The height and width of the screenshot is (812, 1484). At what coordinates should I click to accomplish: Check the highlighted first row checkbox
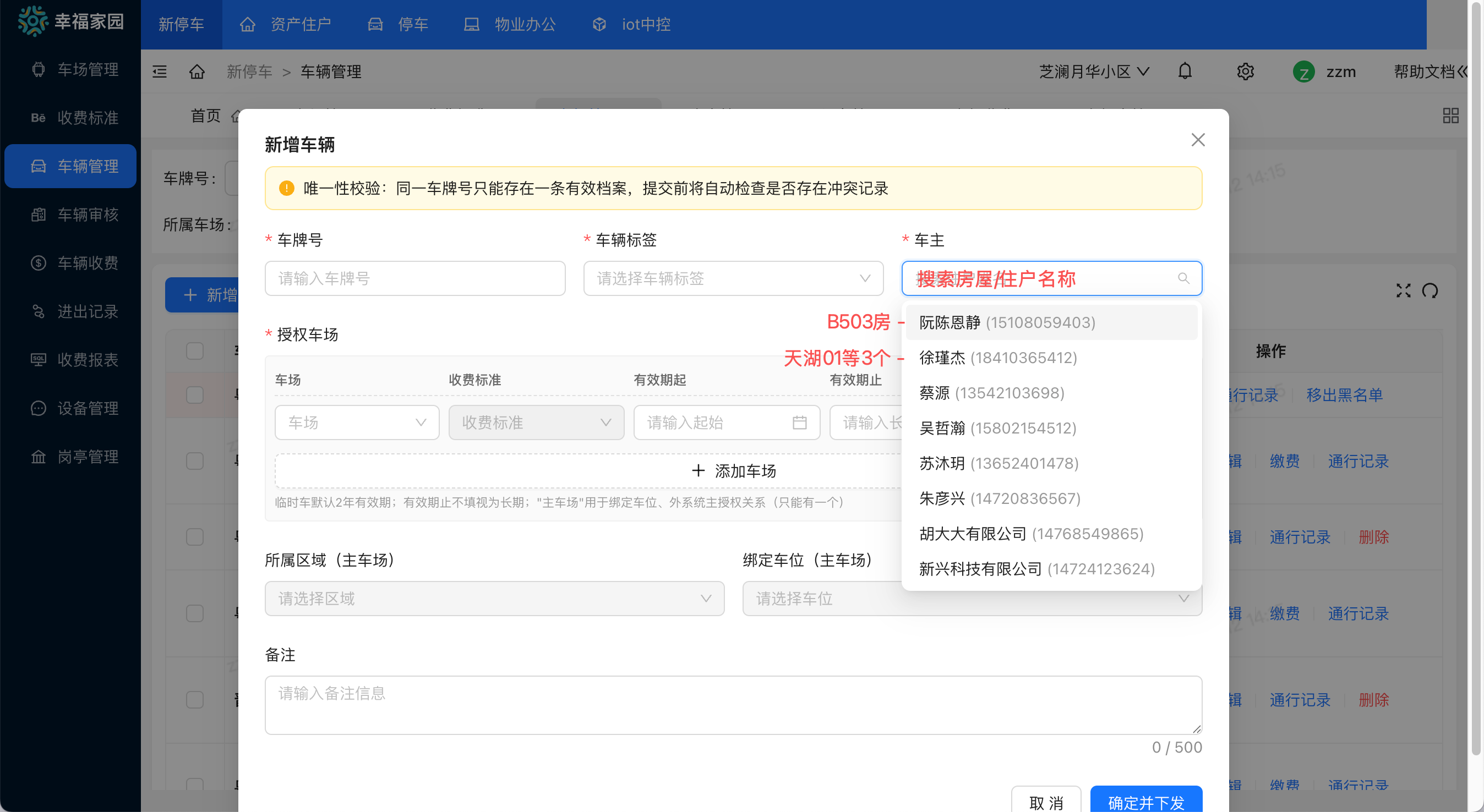click(x=195, y=395)
